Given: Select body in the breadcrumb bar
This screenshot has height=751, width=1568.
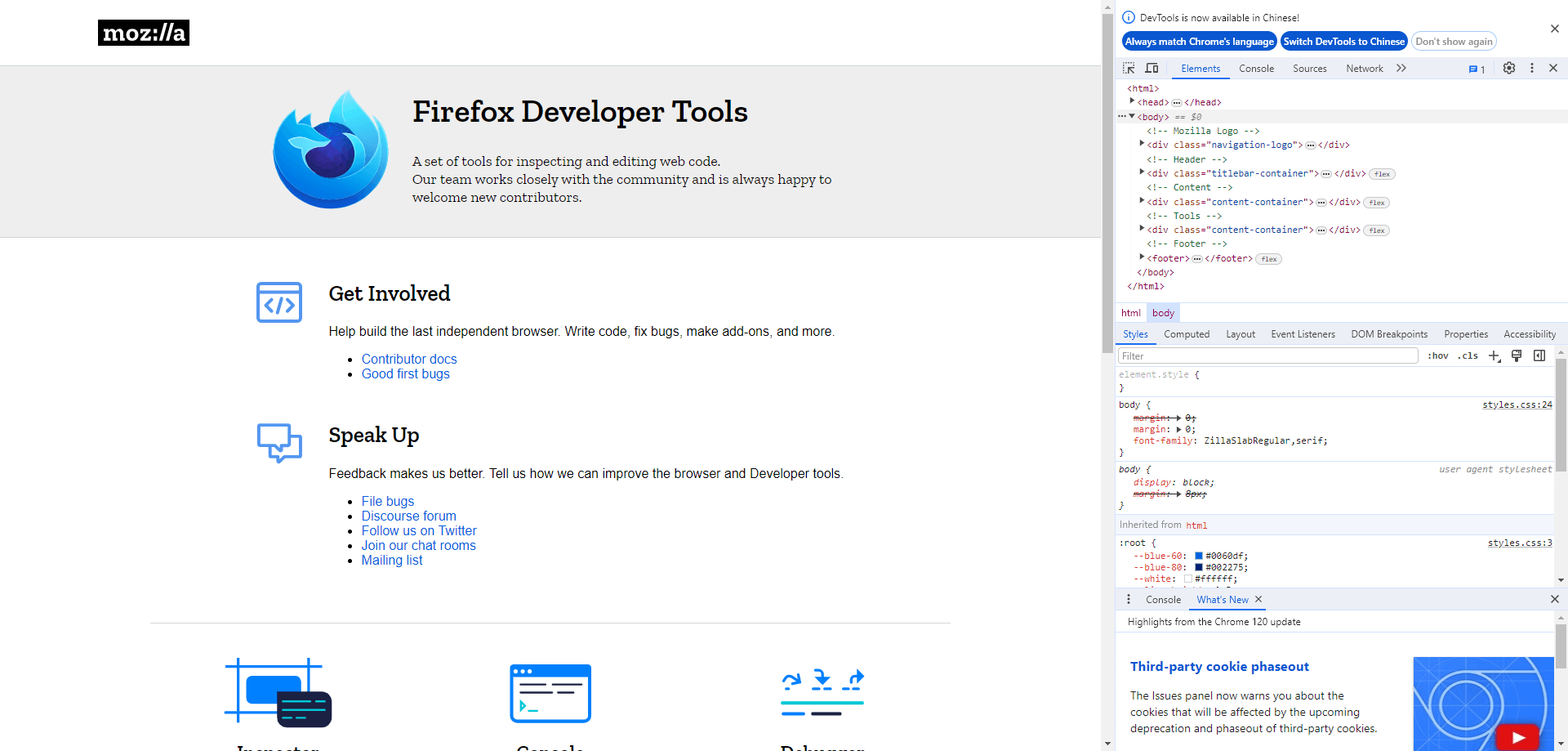Looking at the screenshot, I should click(1163, 313).
